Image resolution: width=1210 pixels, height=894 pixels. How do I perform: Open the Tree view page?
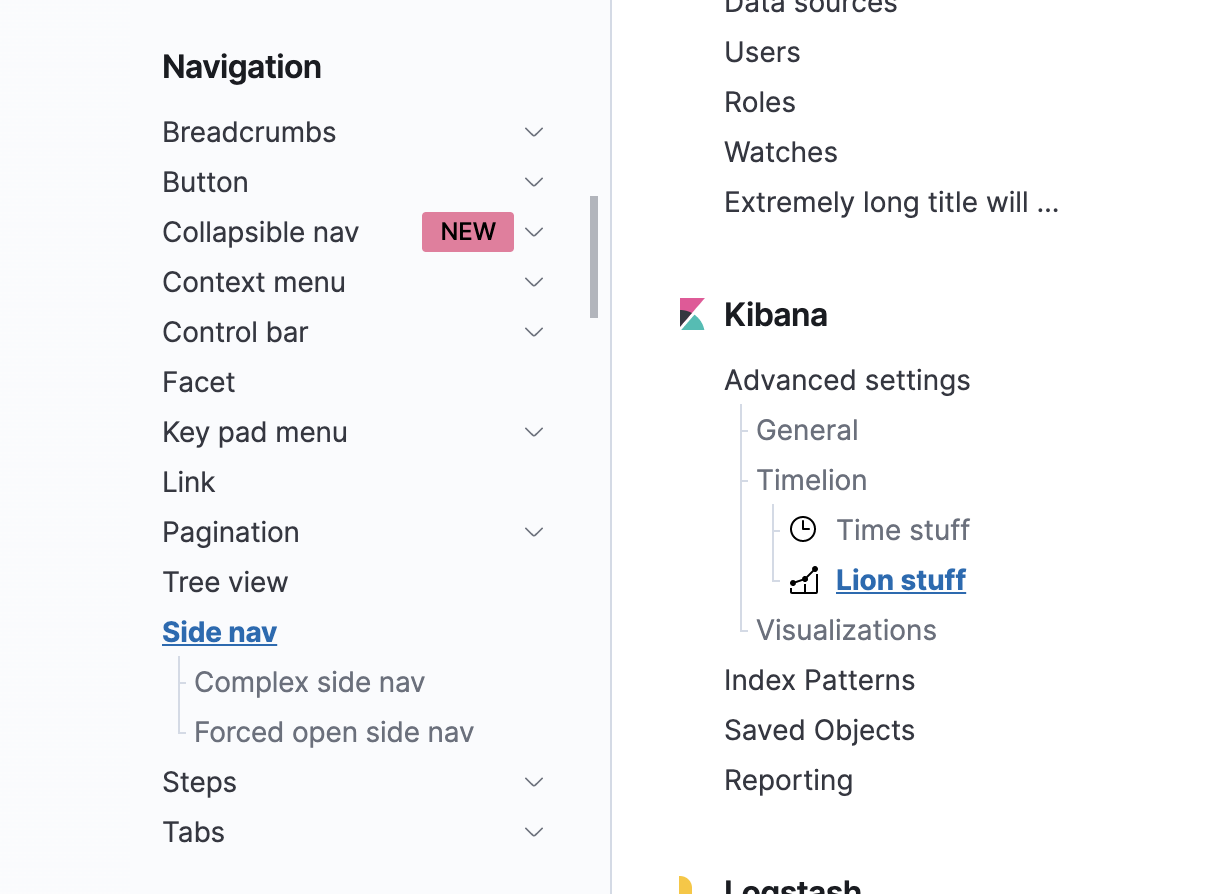point(225,582)
